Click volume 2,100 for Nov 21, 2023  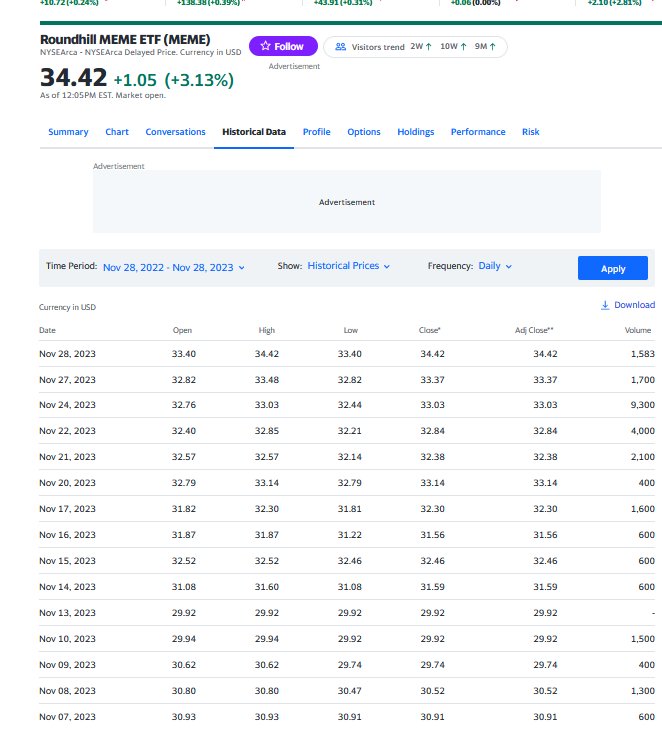pyautogui.click(x=642, y=457)
